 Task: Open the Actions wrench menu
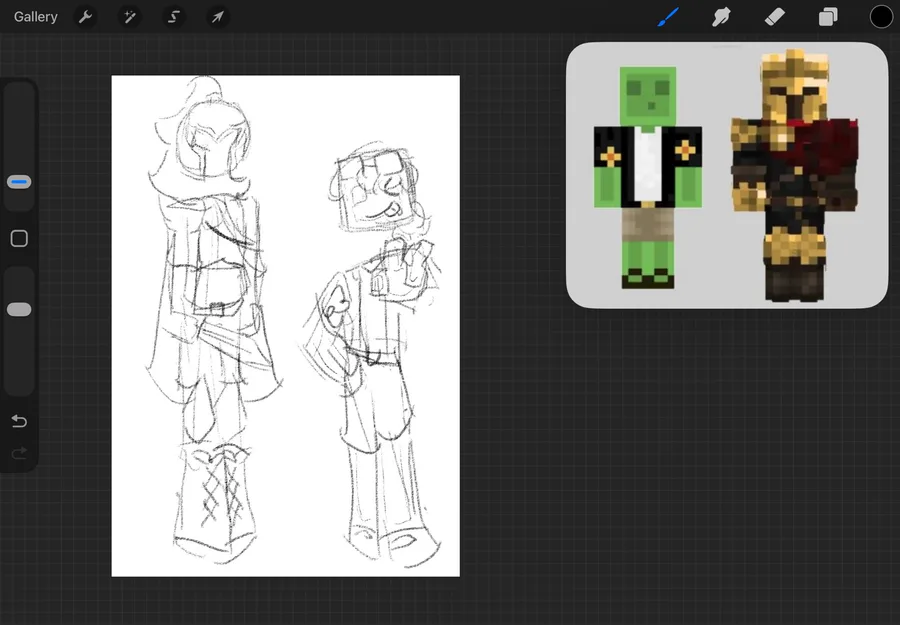tap(86, 17)
